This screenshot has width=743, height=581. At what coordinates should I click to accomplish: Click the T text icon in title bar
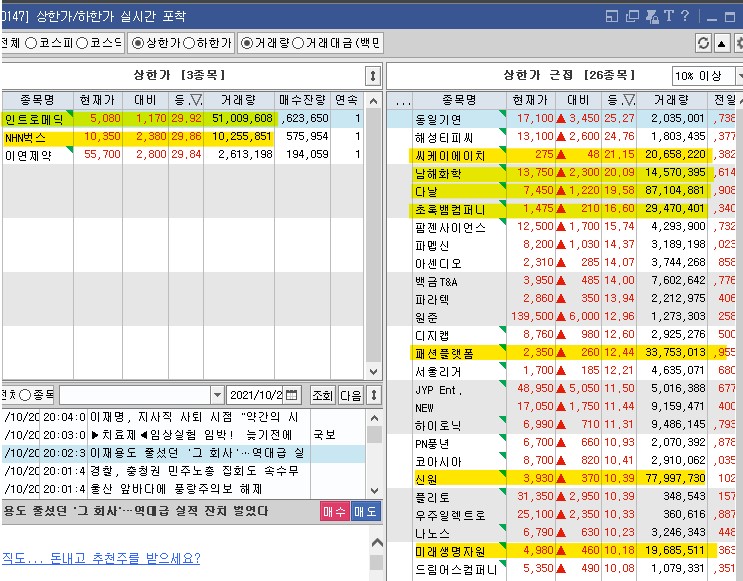669,16
